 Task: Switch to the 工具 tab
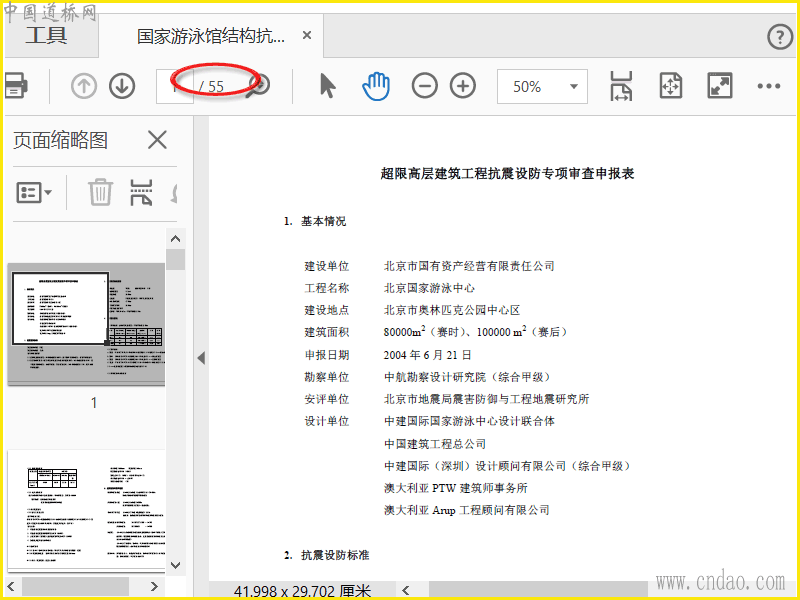point(46,35)
